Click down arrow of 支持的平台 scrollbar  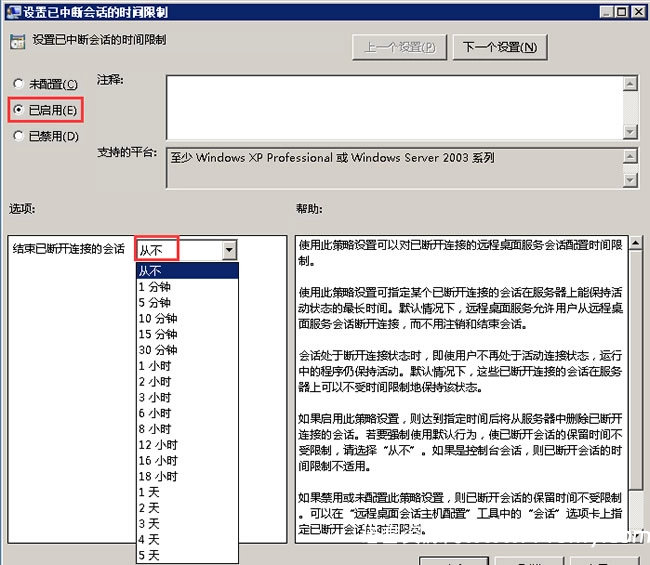[630, 180]
